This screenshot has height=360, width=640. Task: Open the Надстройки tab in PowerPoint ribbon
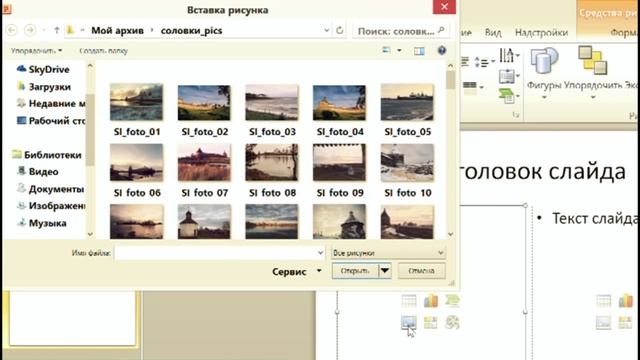click(x=541, y=32)
